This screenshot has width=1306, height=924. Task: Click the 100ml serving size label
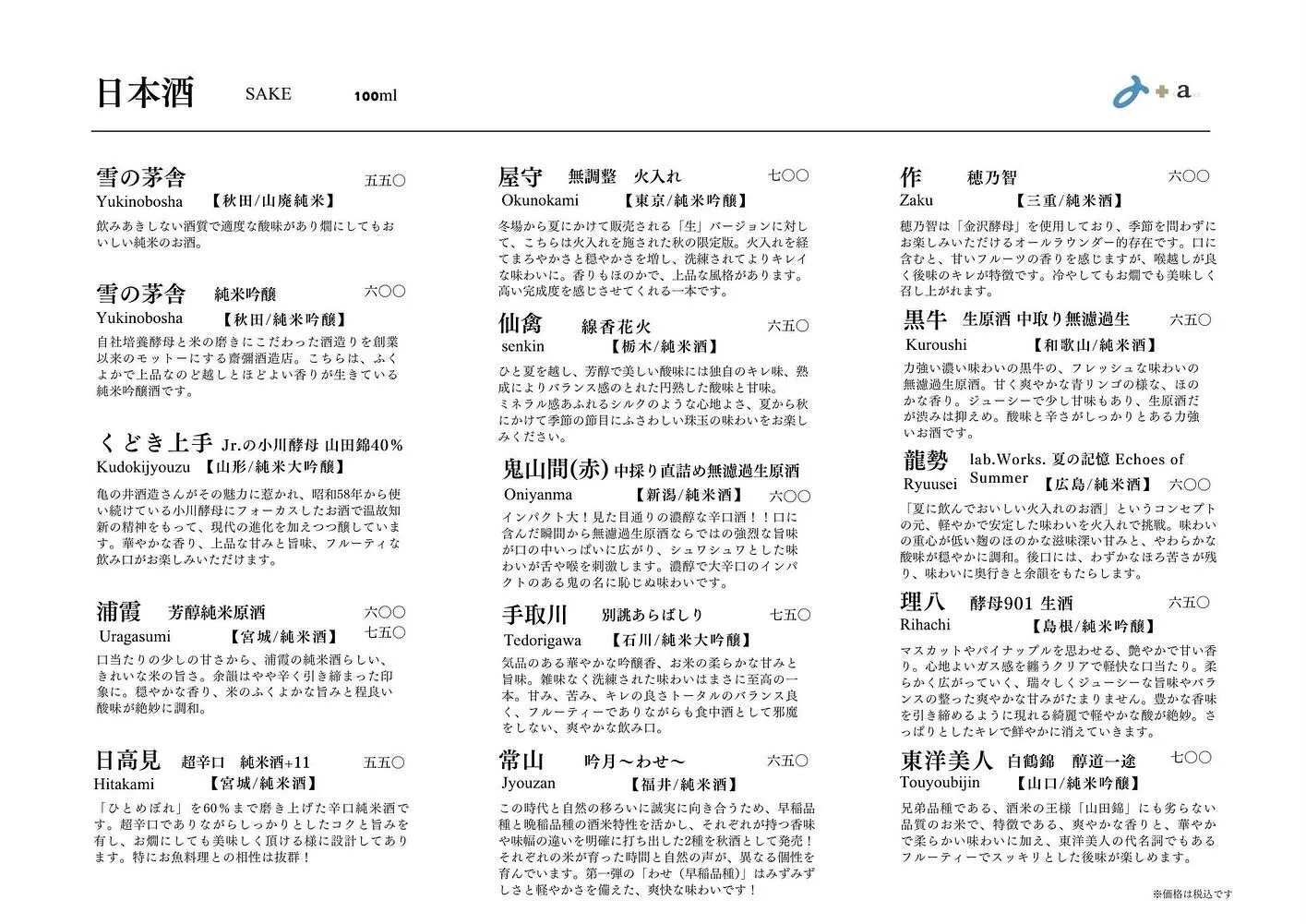coord(375,96)
